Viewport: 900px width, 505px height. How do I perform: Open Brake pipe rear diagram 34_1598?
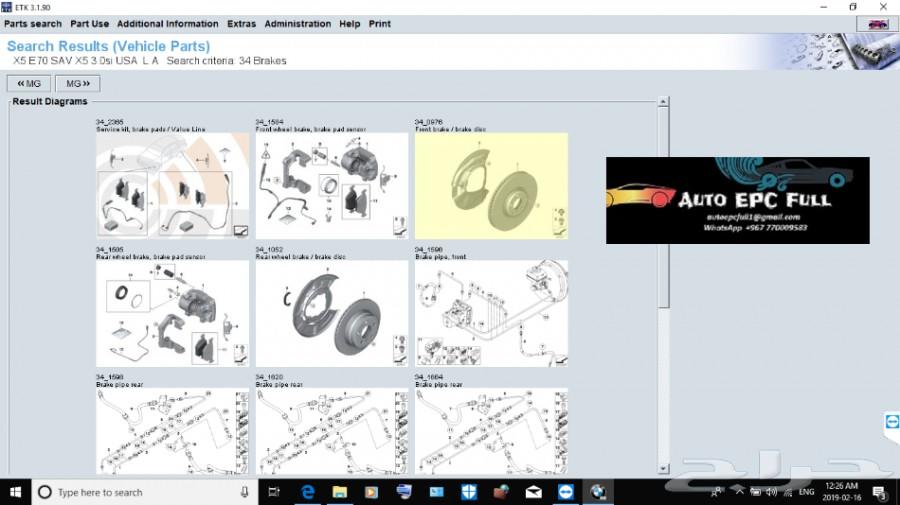coord(172,432)
